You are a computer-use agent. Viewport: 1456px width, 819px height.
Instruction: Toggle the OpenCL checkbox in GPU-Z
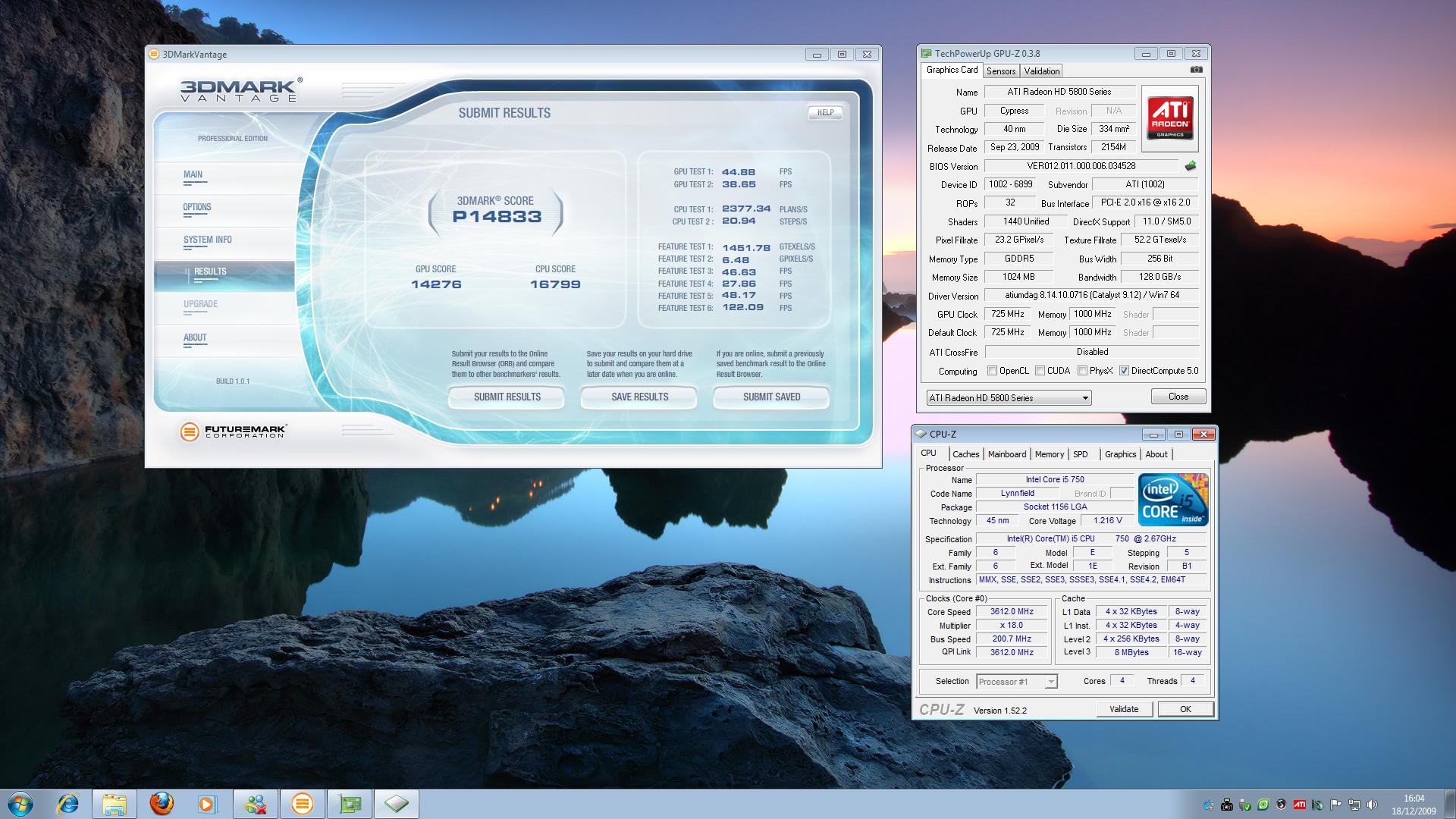pos(992,371)
